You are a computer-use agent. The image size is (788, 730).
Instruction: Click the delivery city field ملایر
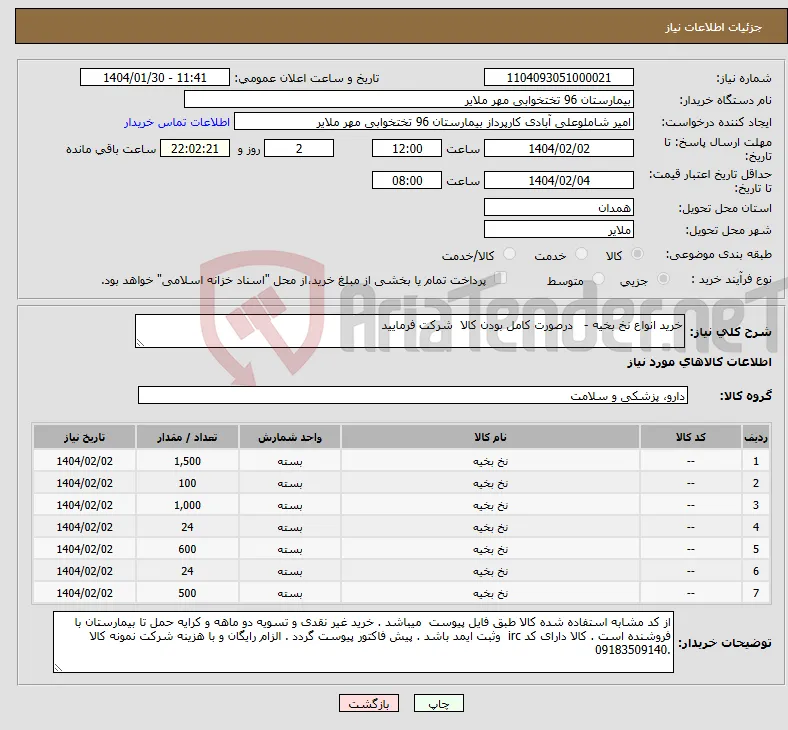click(558, 230)
